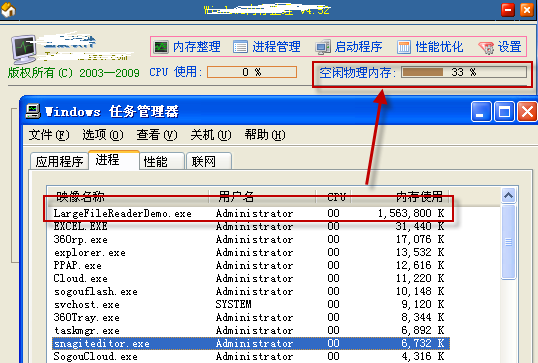Select the 进程管理 process management icon
Image resolution: width=538 pixels, height=363 pixels.
240,47
